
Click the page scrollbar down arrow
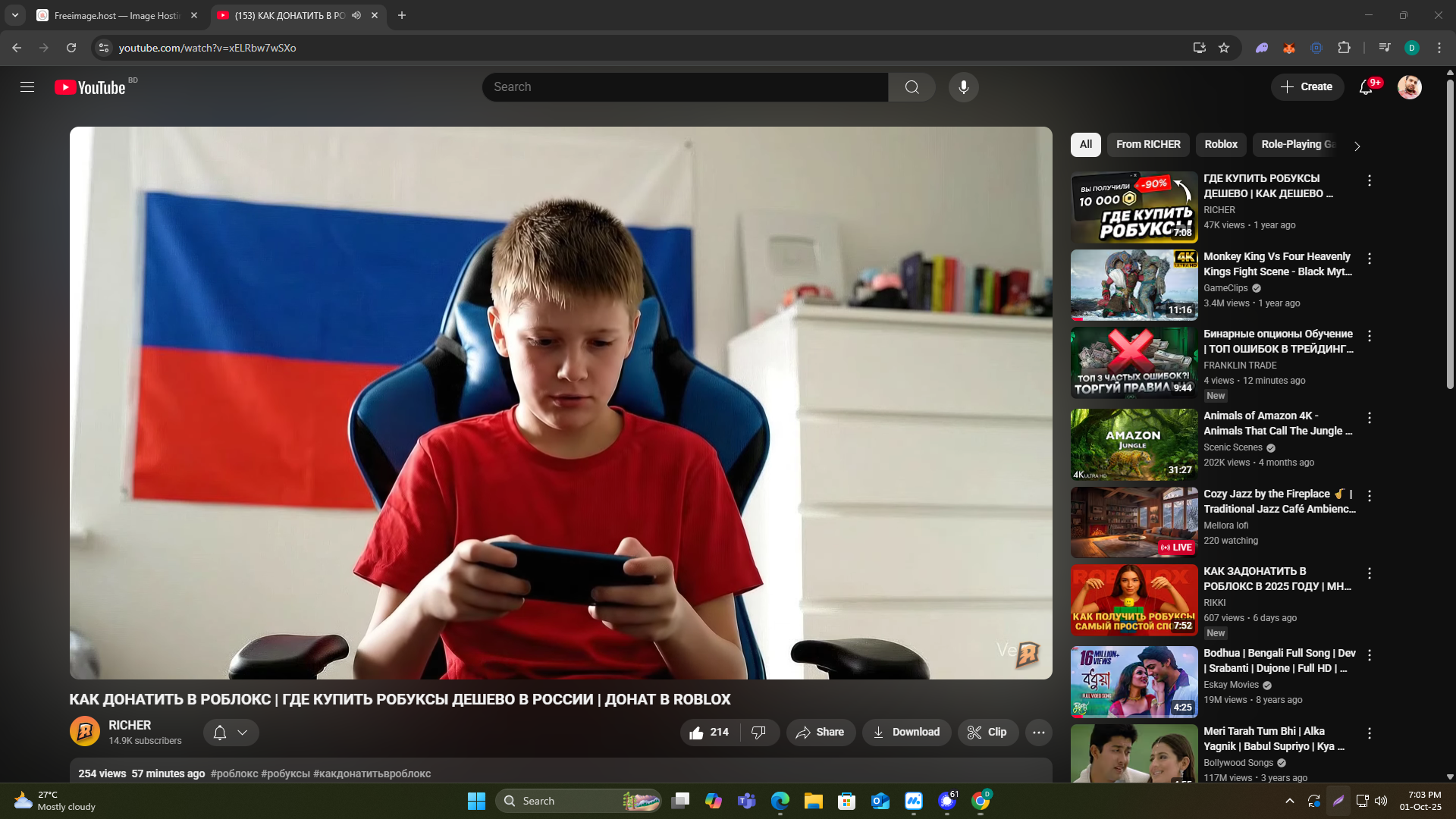click(x=1450, y=777)
